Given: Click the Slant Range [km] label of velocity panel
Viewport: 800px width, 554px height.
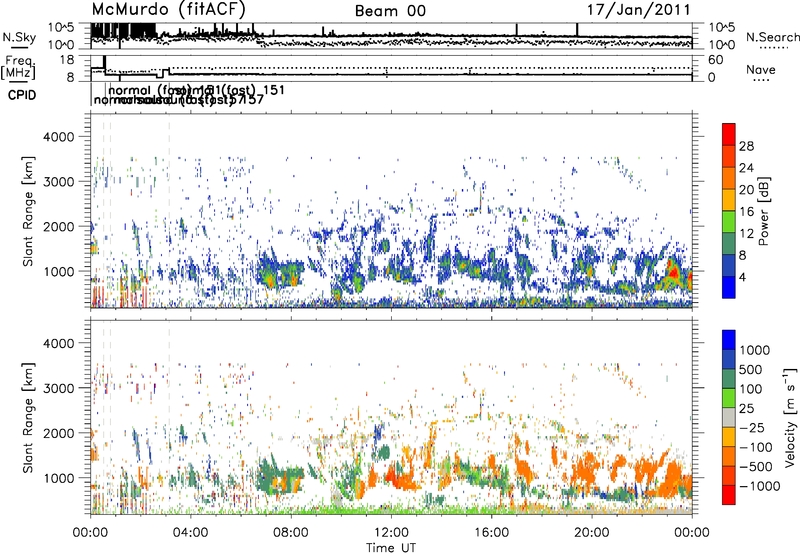Looking at the screenshot, I should point(28,417).
